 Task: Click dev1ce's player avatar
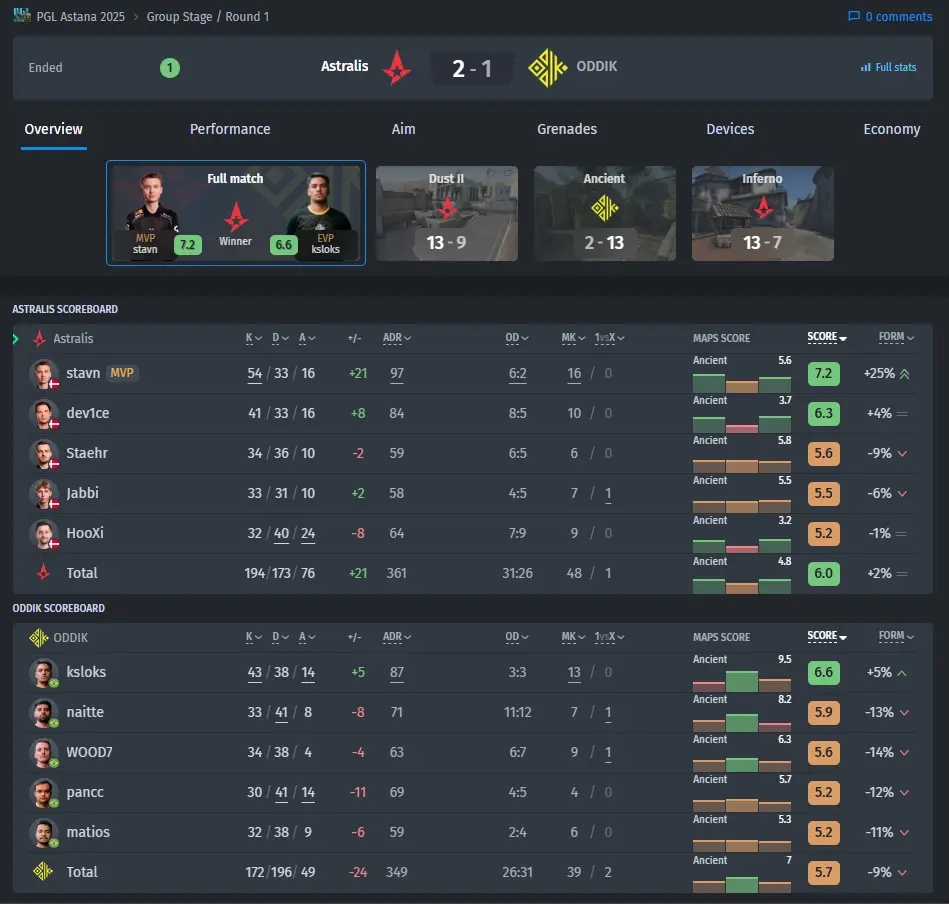pyautogui.click(x=44, y=413)
